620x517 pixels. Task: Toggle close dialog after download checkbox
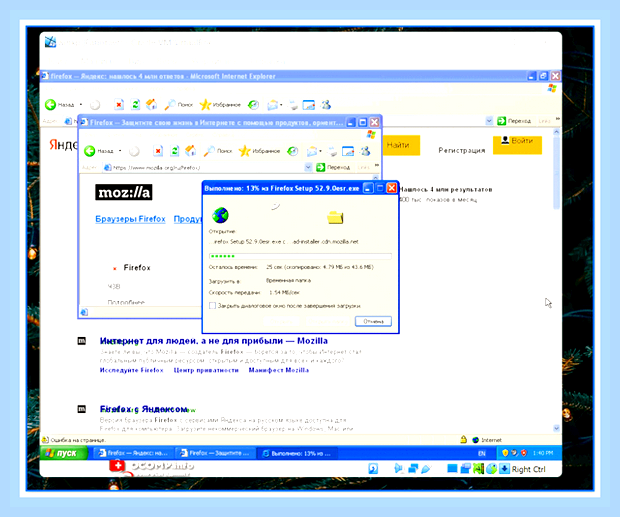(212, 306)
